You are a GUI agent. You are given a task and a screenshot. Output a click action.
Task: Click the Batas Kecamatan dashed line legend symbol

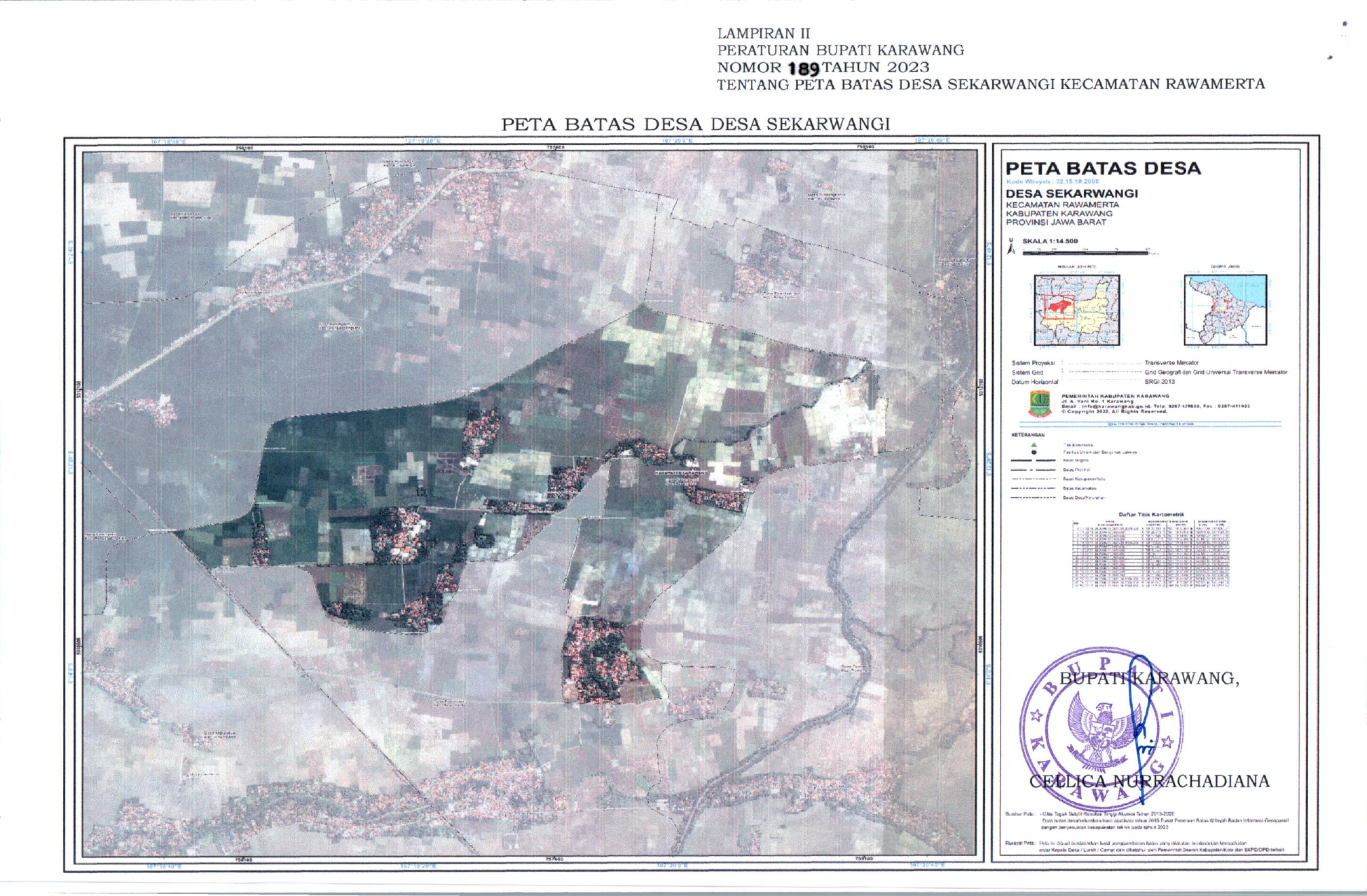point(1033,488)
